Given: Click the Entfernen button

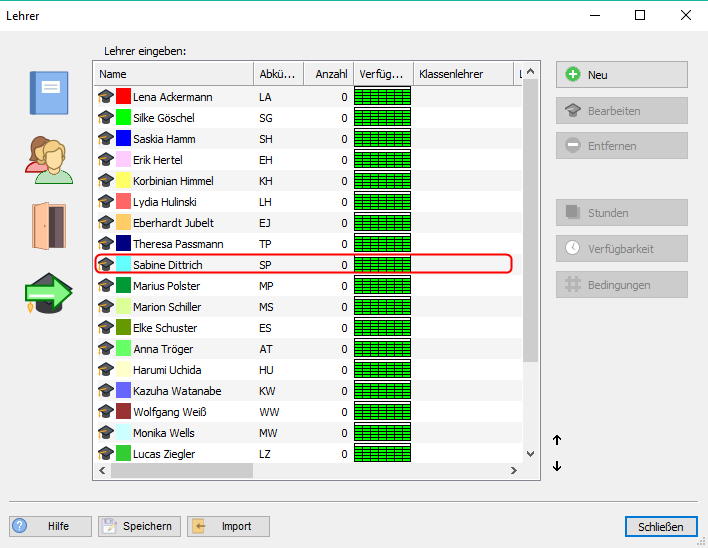Looking at the screenshot, I should point(622,146).
